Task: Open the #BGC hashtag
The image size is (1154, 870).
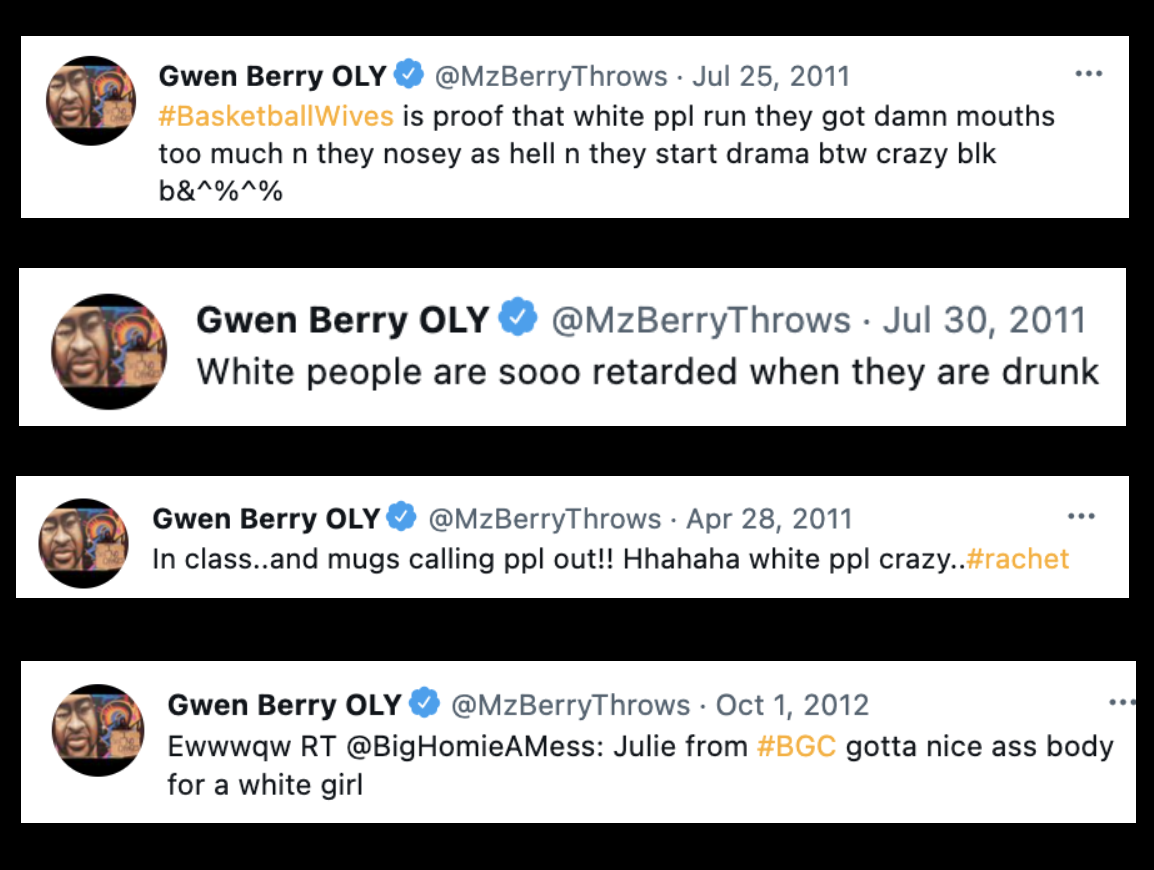Action: pos(796,746)
